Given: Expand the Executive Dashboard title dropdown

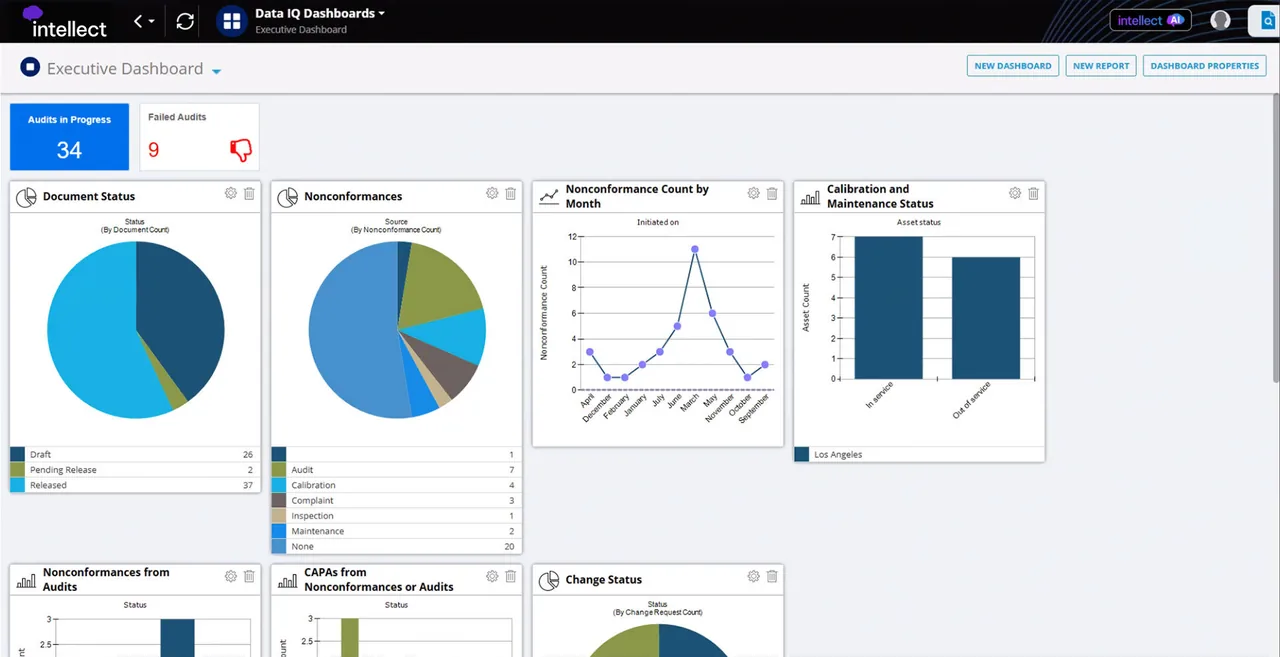Looking at the screenshot, I should tap(216, 71).
